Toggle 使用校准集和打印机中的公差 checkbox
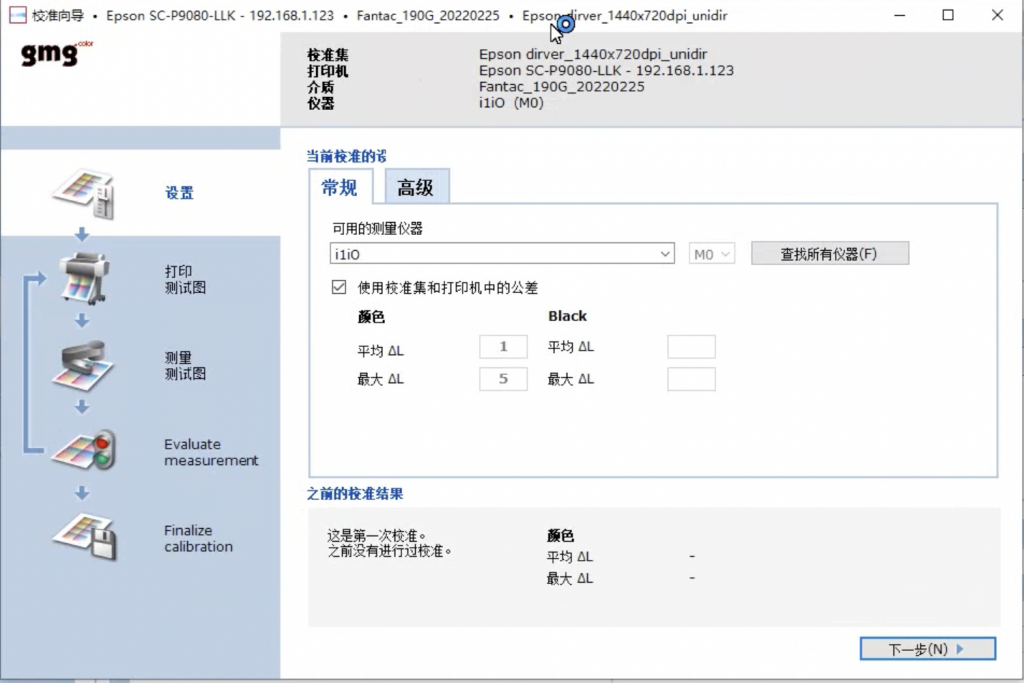 click(339, 287)
